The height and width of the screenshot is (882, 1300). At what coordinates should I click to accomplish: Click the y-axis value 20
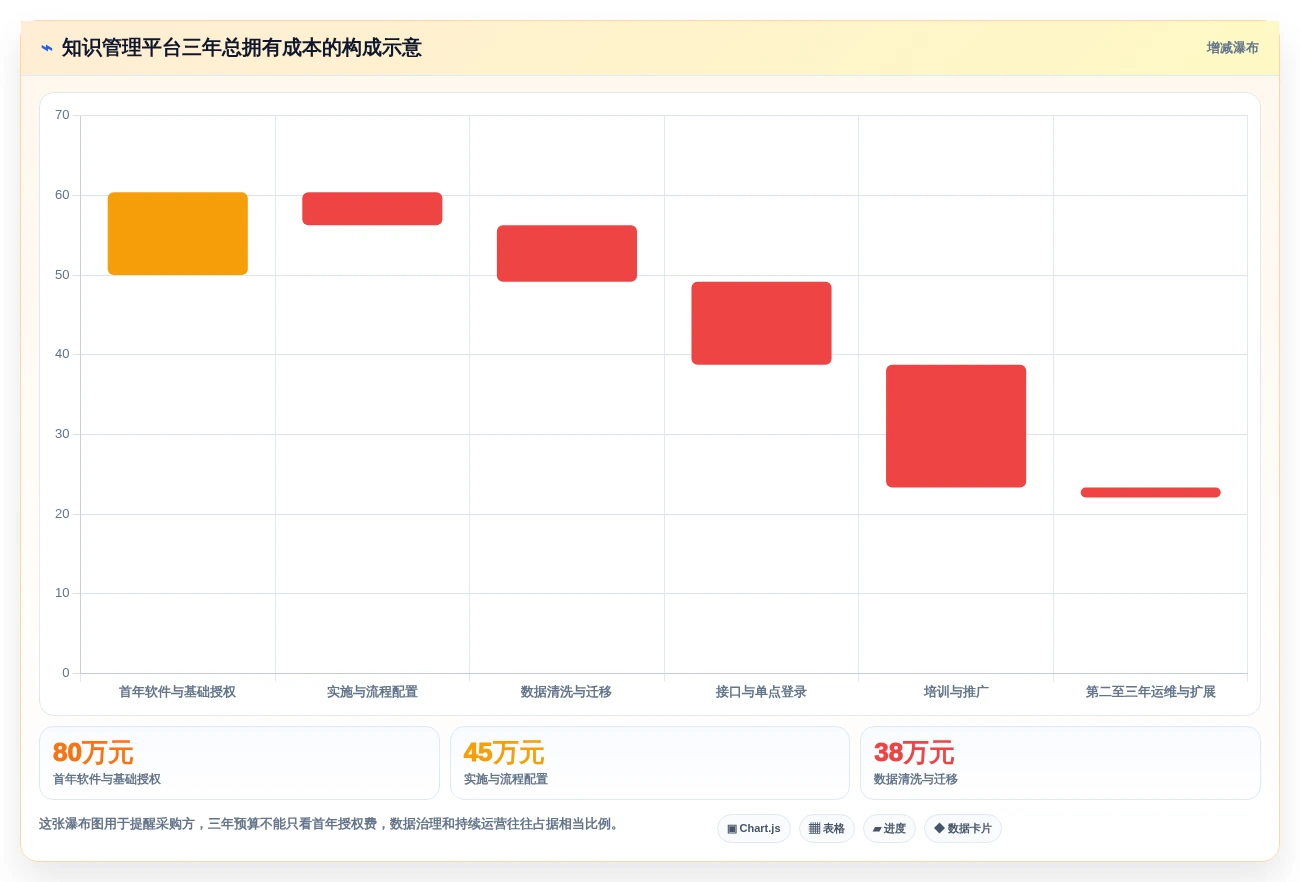point(62,514)
